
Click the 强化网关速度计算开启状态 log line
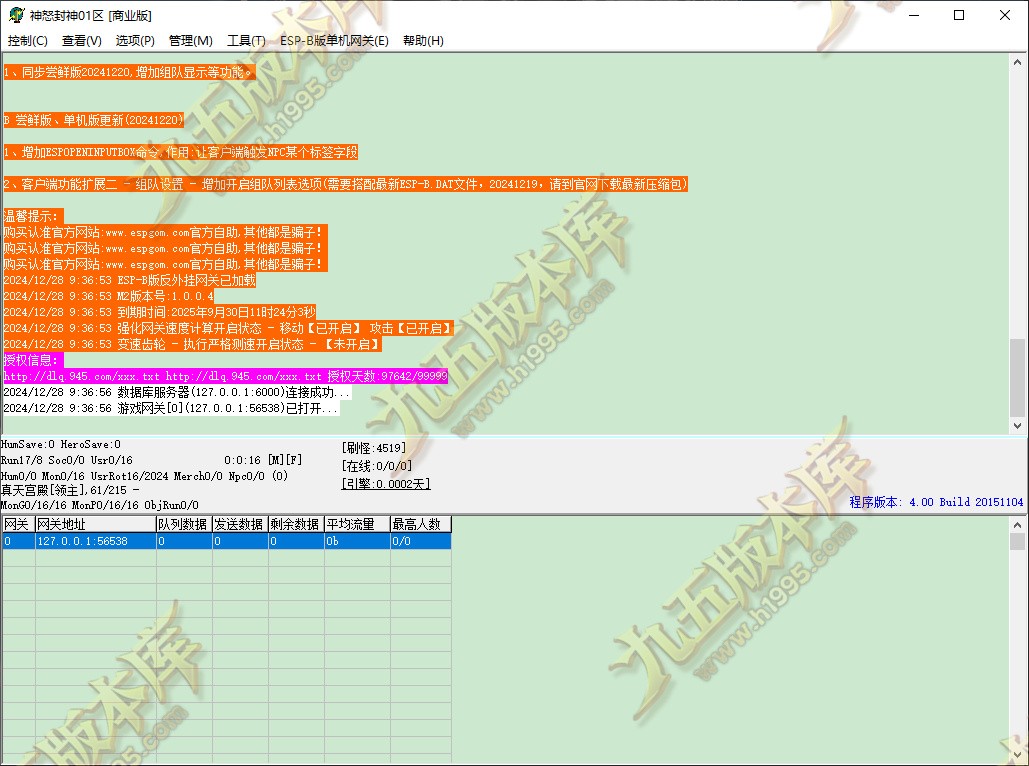[228, 328]
